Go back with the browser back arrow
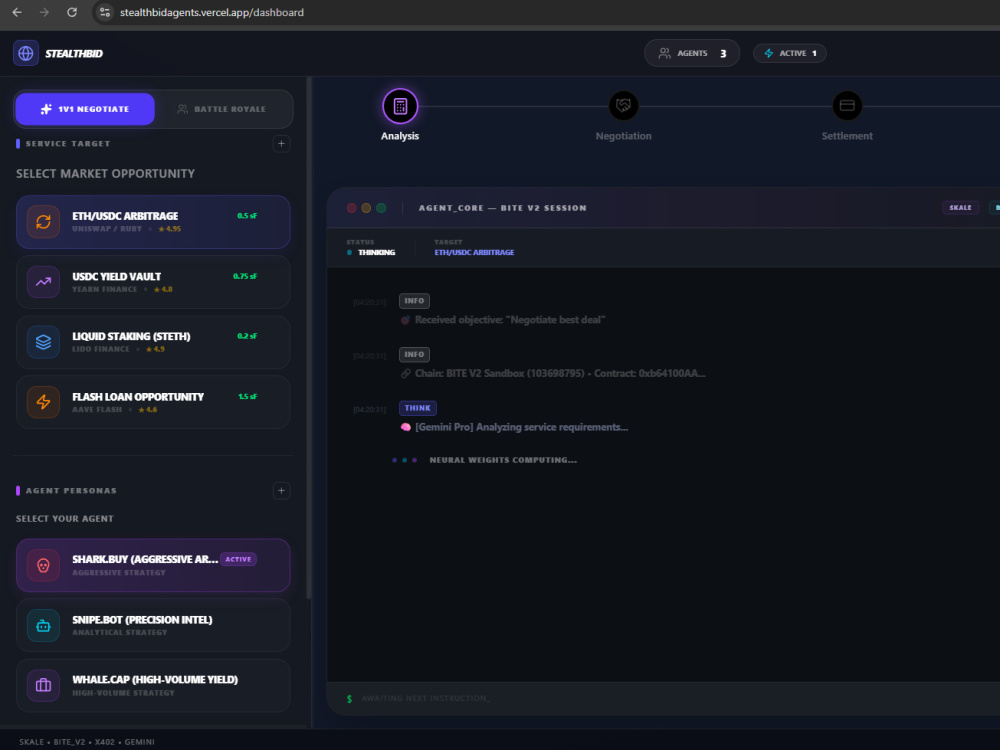 click(x=17, y=12)
